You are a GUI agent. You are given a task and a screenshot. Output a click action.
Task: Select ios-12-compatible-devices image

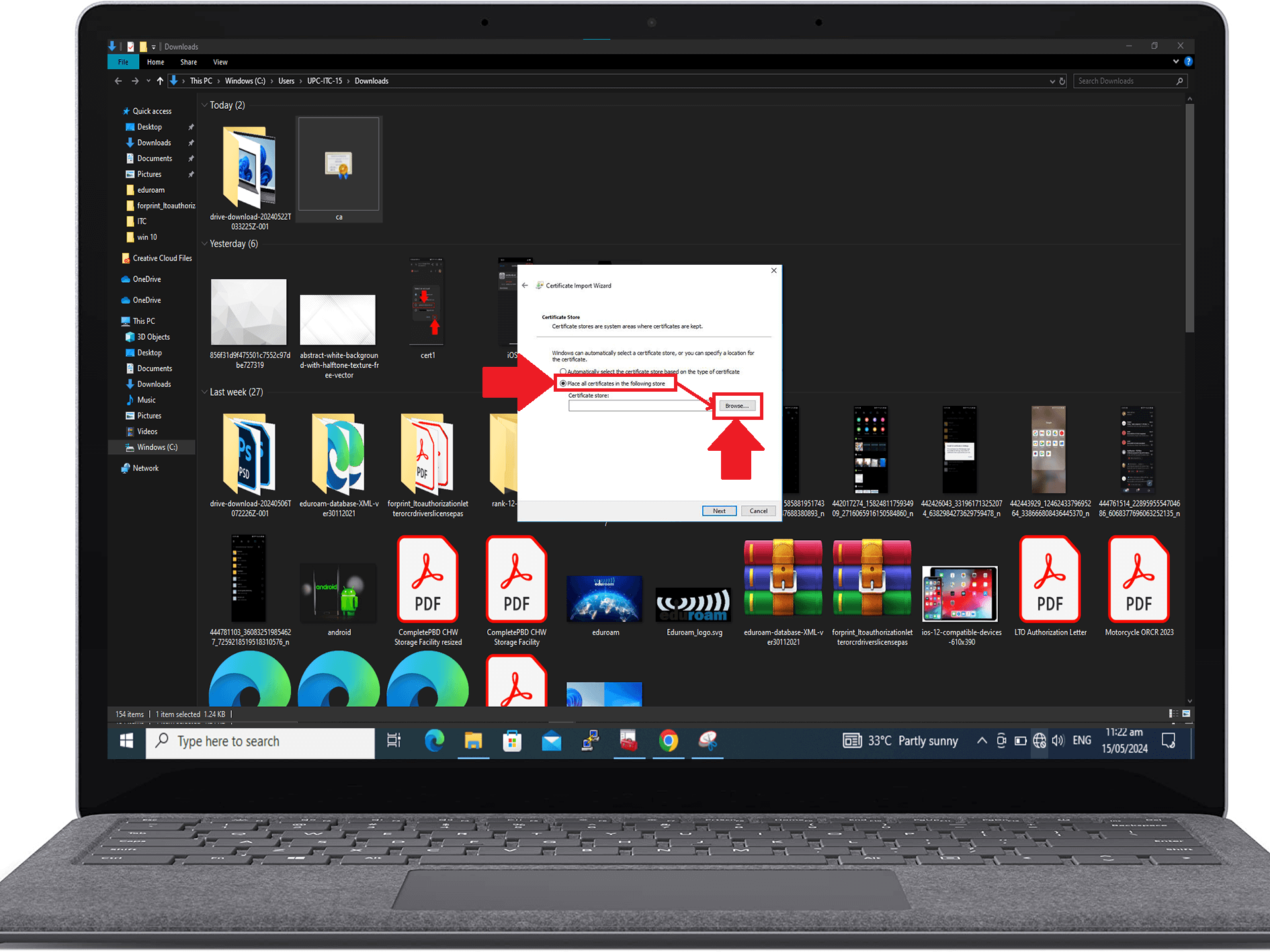[961, 605]
